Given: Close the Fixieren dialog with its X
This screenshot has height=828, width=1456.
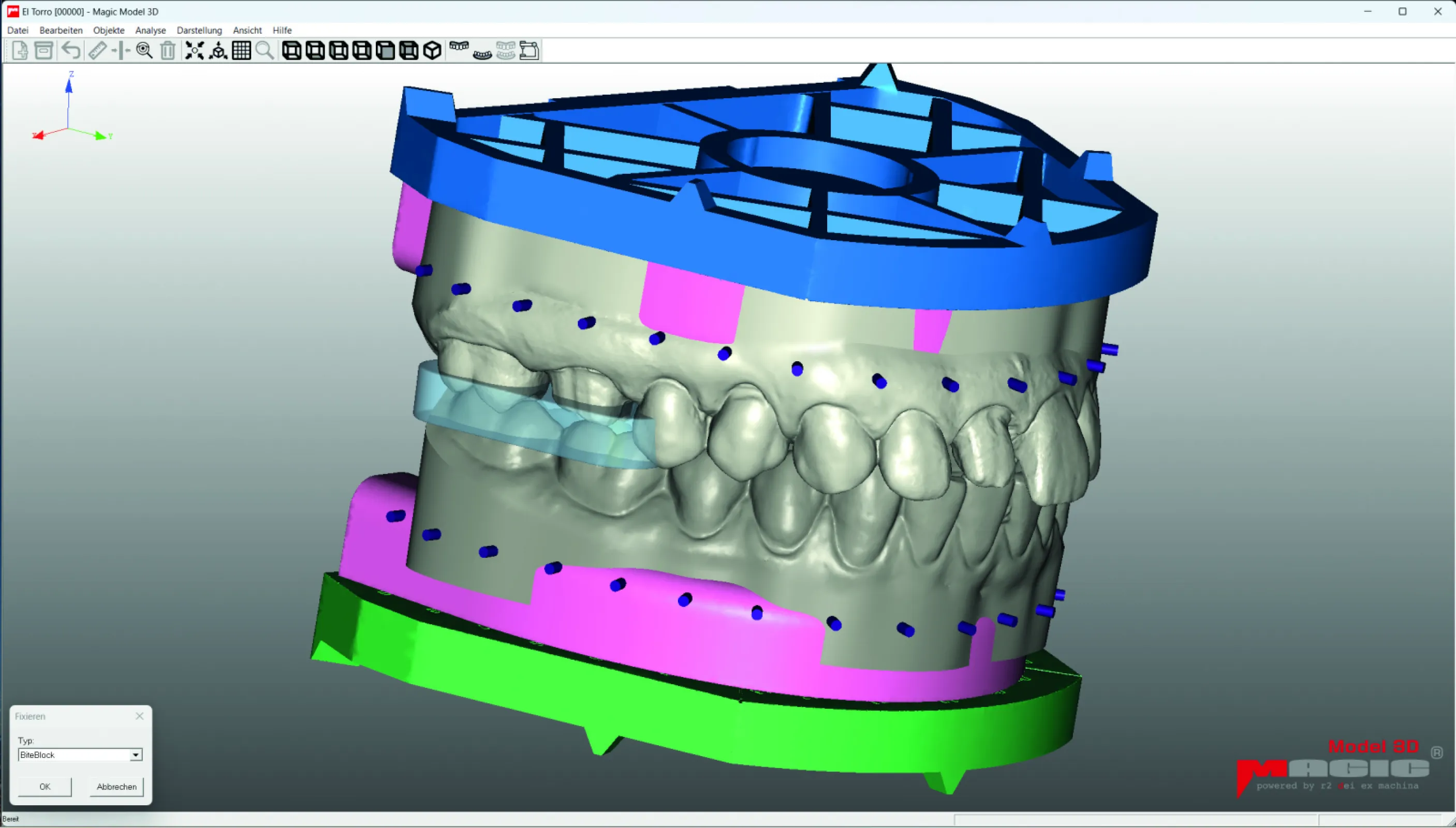Looking at the screenshot, I should [x=139, y=716].
